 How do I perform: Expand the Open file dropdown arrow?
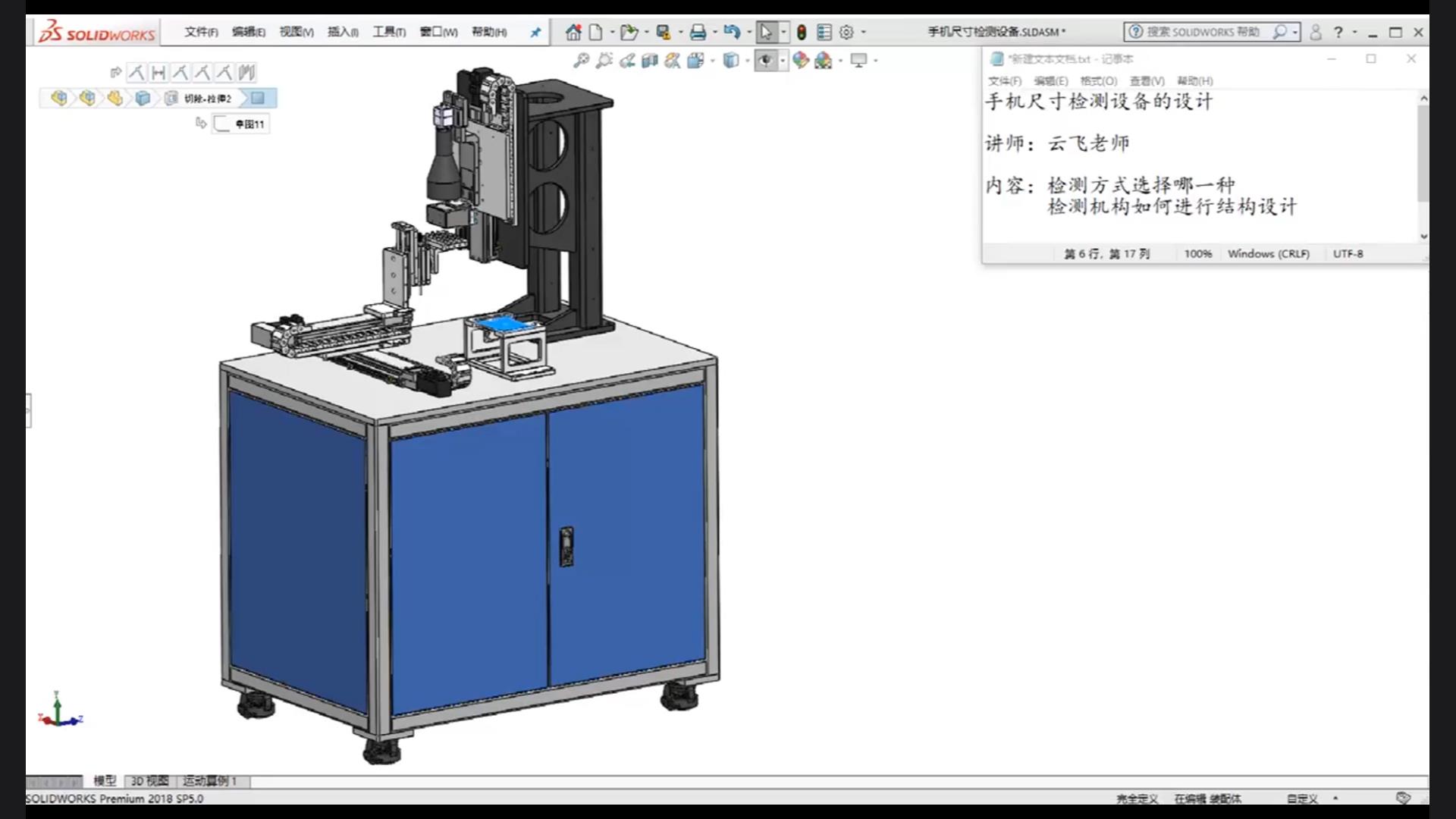pos(646,32)
